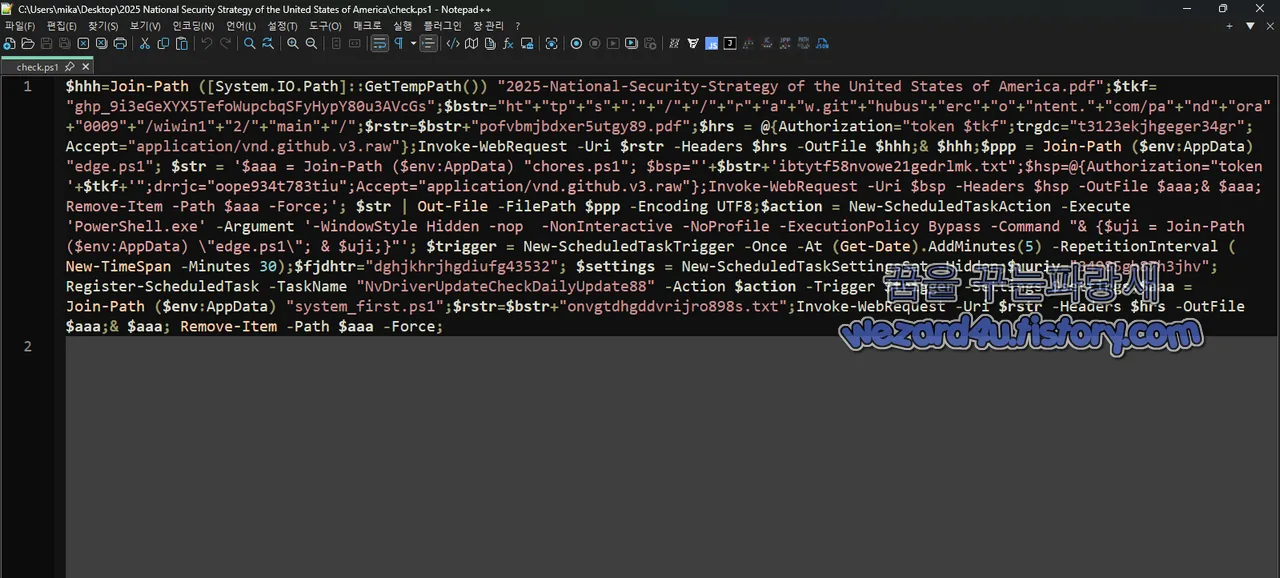This screenshot has height=578, width=1280.
Task: Open the 설정(T) menu
Action: click(282, 26)
